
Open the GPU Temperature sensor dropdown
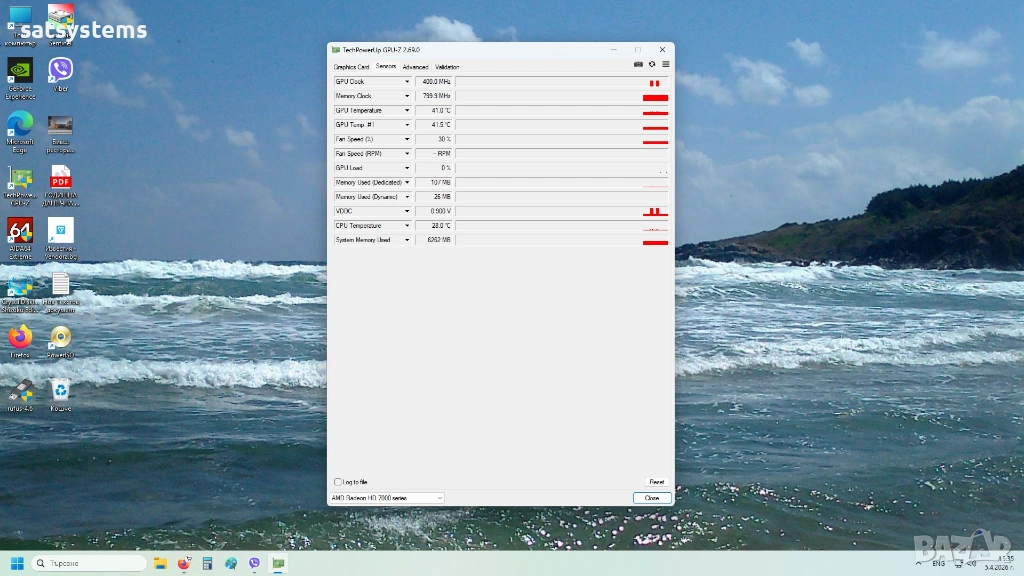[x=407, y=111]
